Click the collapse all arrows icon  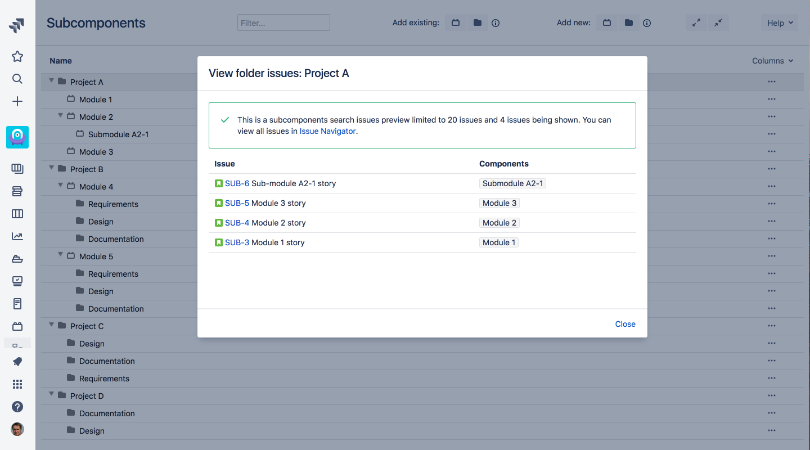(718, 23)
